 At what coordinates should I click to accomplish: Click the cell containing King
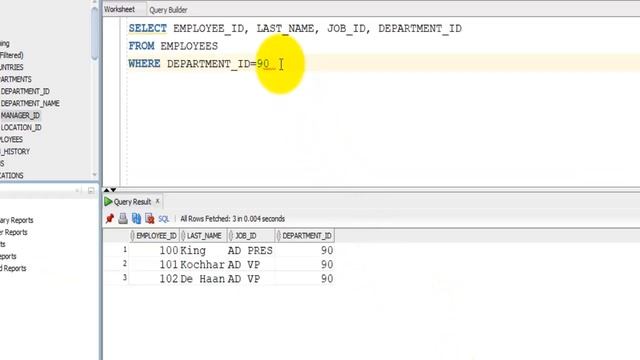pos(203,251)
